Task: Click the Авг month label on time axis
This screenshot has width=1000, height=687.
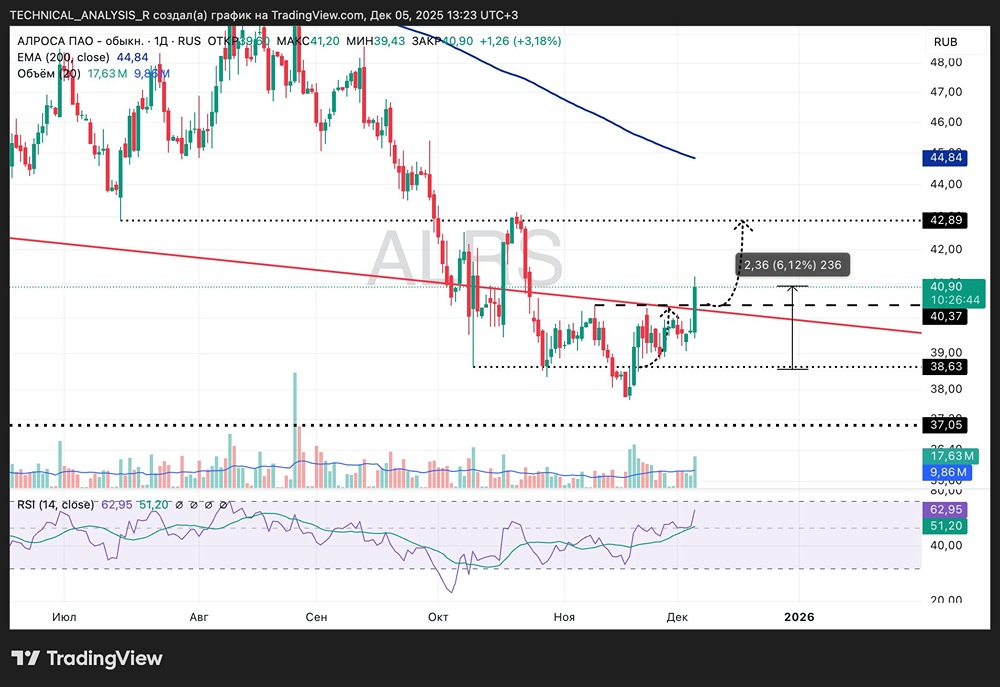Action: [x=199, y=617]
